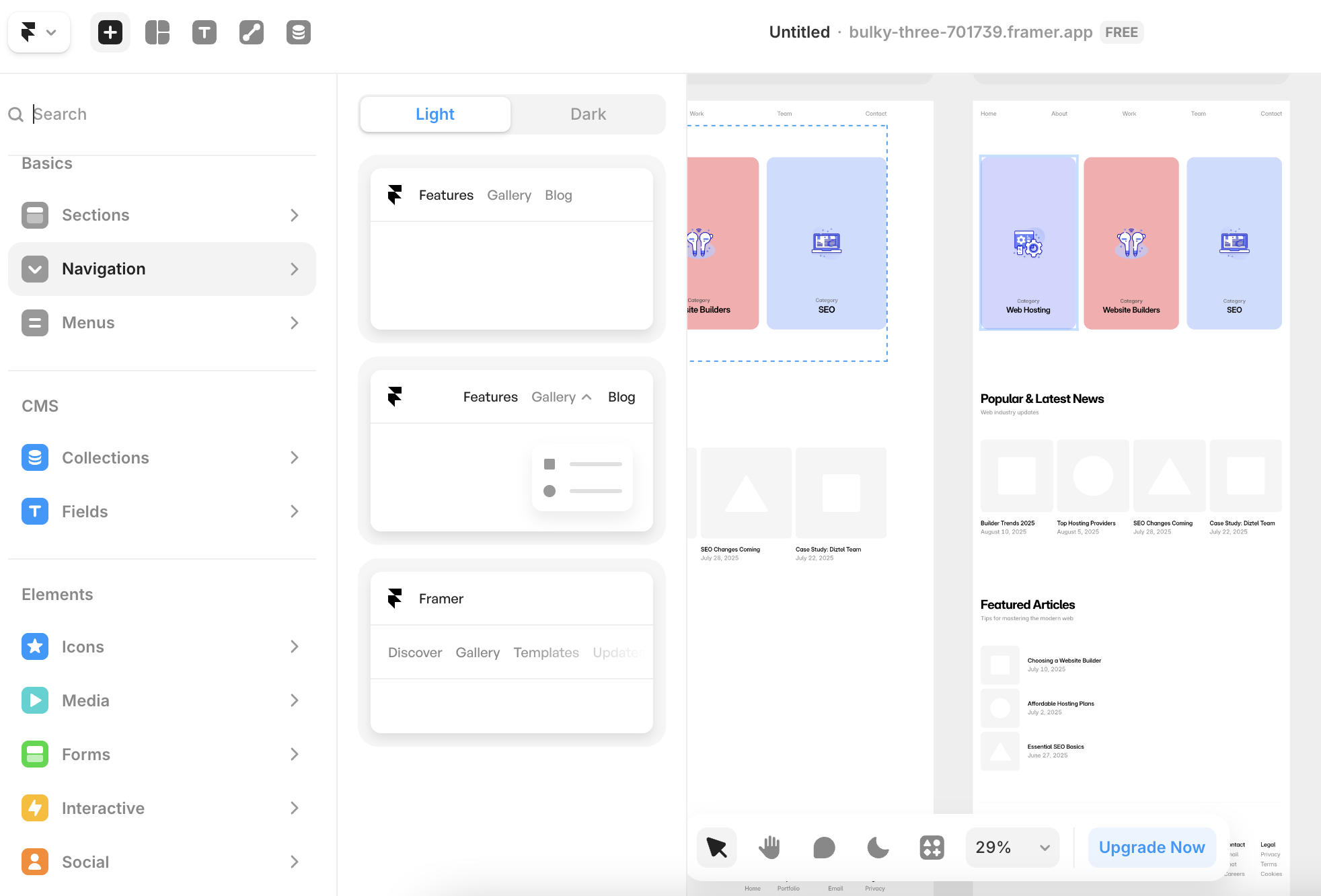Switch preview theme to Dark

coord(588,114)
